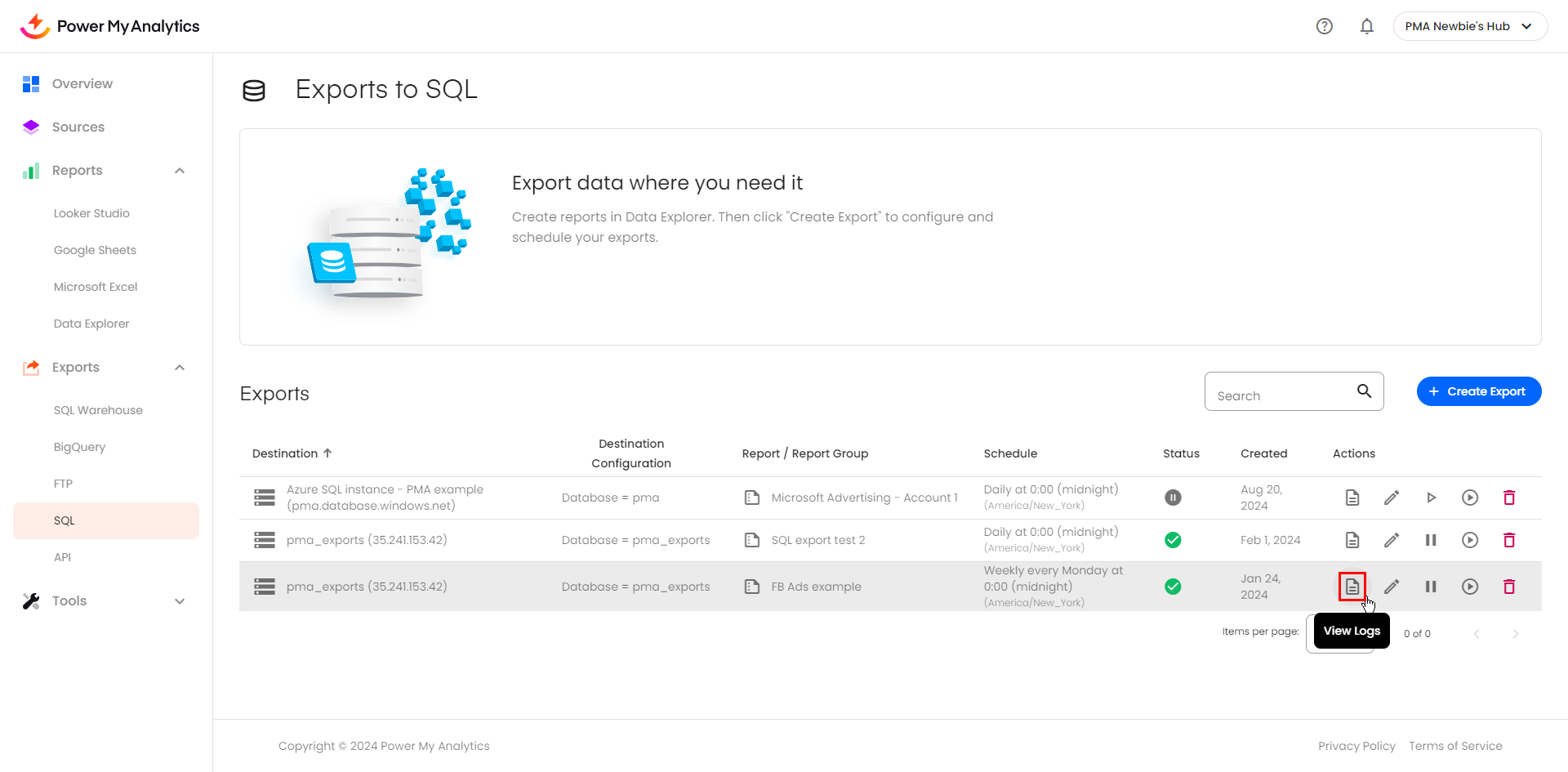Viewport: 1568px width, 772px height.
Task: Open the Privacy Policy link
Action: click(1356, 746)
